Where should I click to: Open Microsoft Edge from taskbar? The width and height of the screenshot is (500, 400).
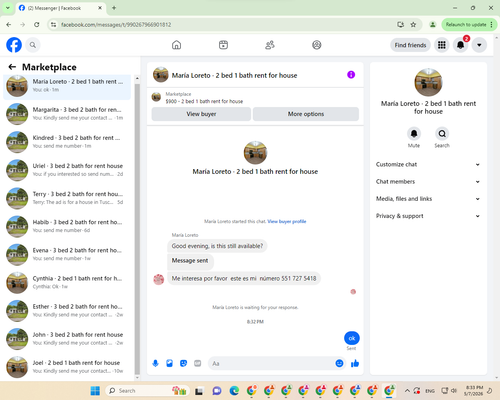(234, 391)
